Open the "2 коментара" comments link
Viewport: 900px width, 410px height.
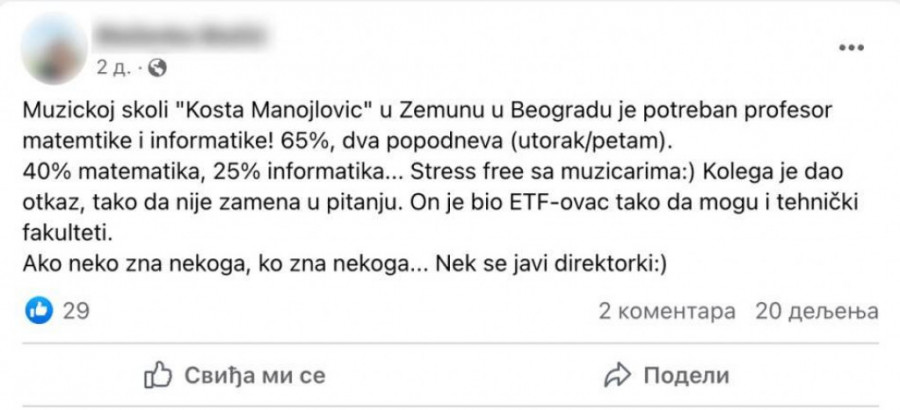pos(667,311)
